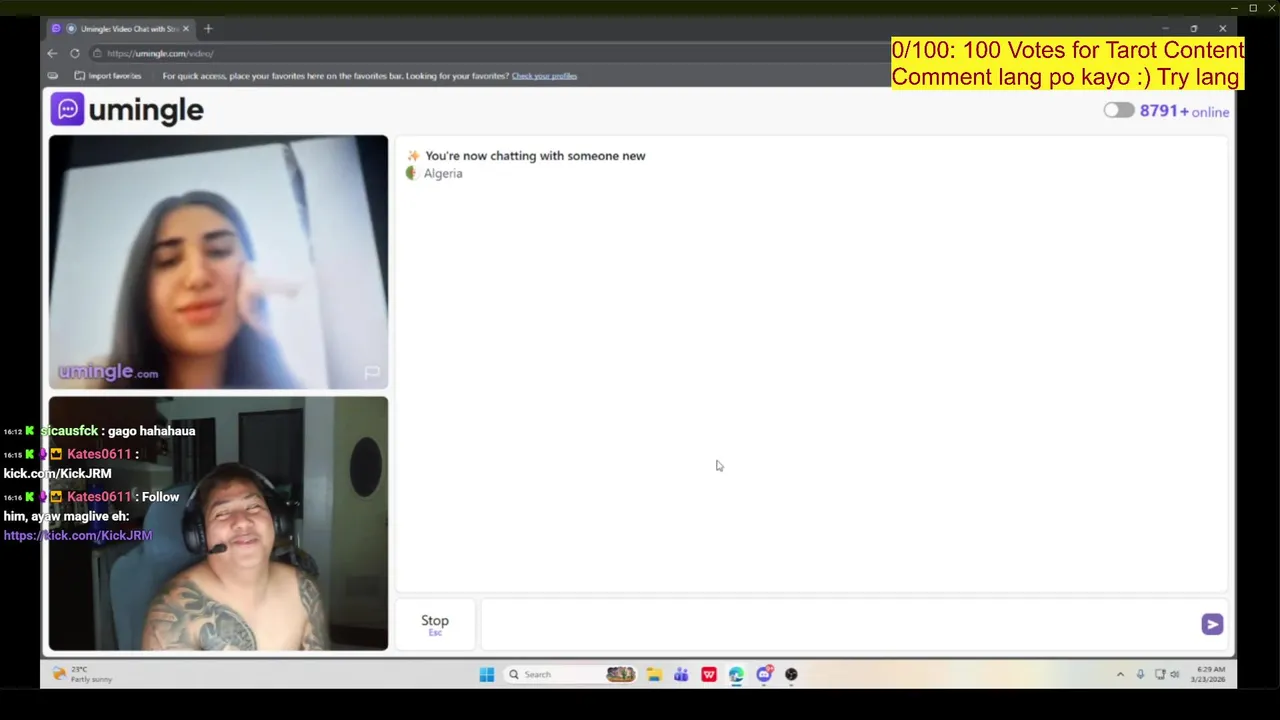
Task: Click the Import favorites folder icon
Action: [x=79, y=76]
